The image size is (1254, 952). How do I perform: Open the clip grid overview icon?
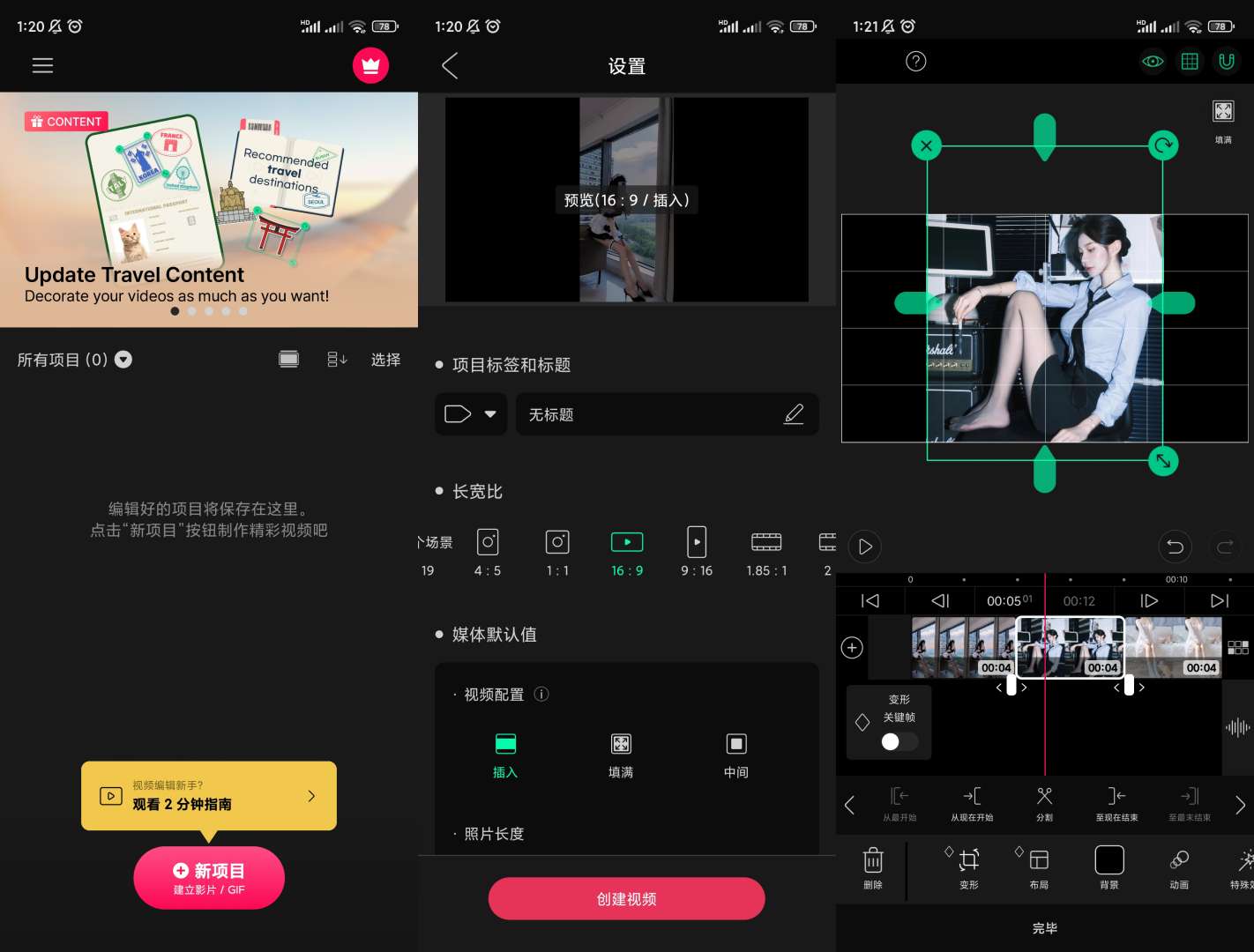1238,648
